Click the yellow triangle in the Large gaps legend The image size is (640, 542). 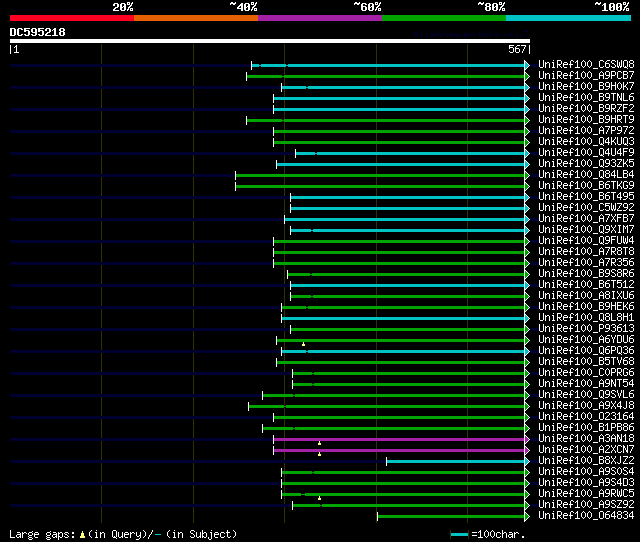pos(82,534)
